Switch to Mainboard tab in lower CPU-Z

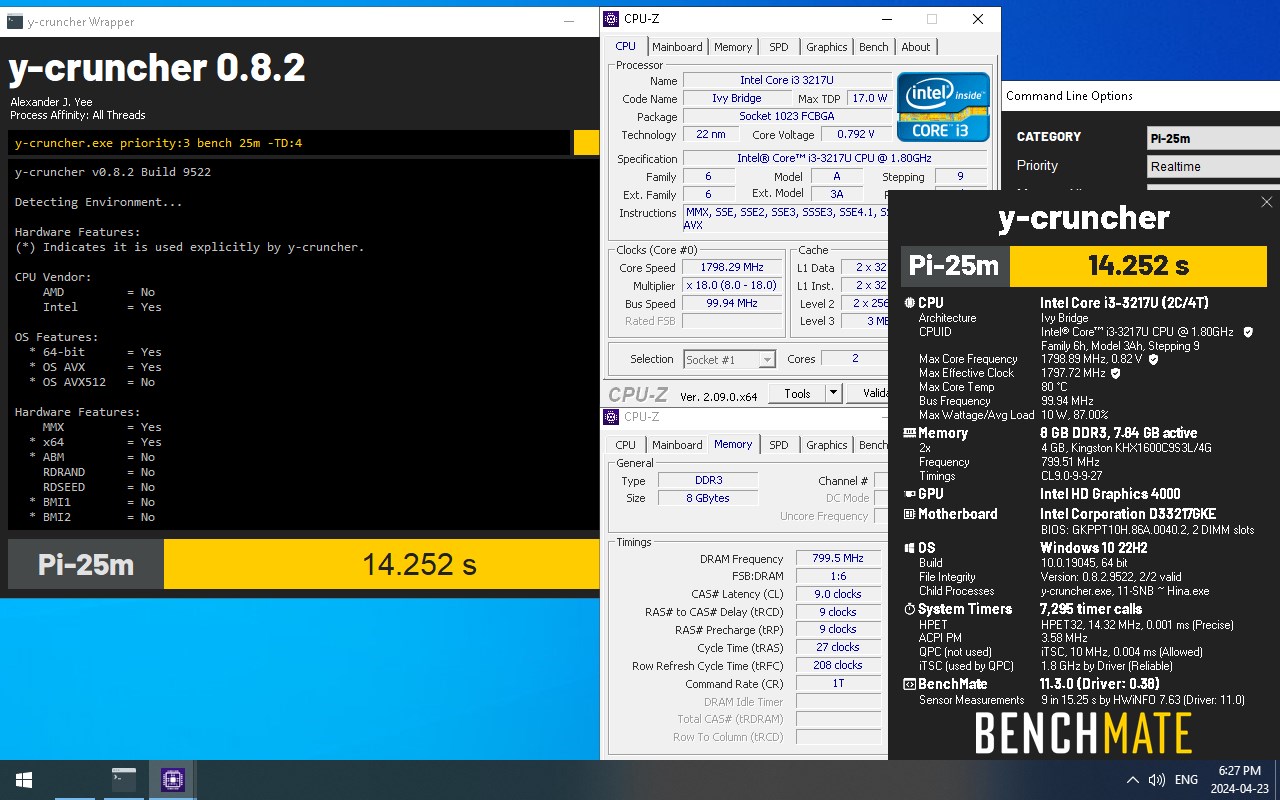pyautogui.click(x=677, y=445)
